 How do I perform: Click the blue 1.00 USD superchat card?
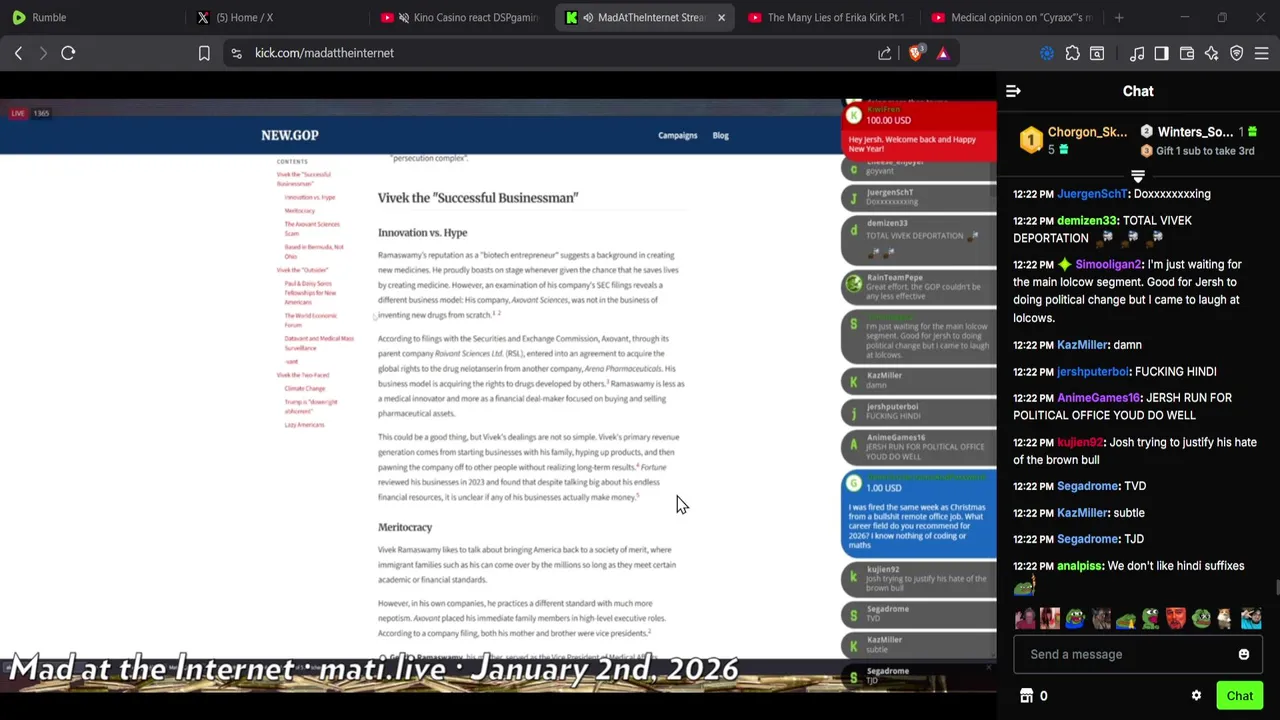(919, 516)
